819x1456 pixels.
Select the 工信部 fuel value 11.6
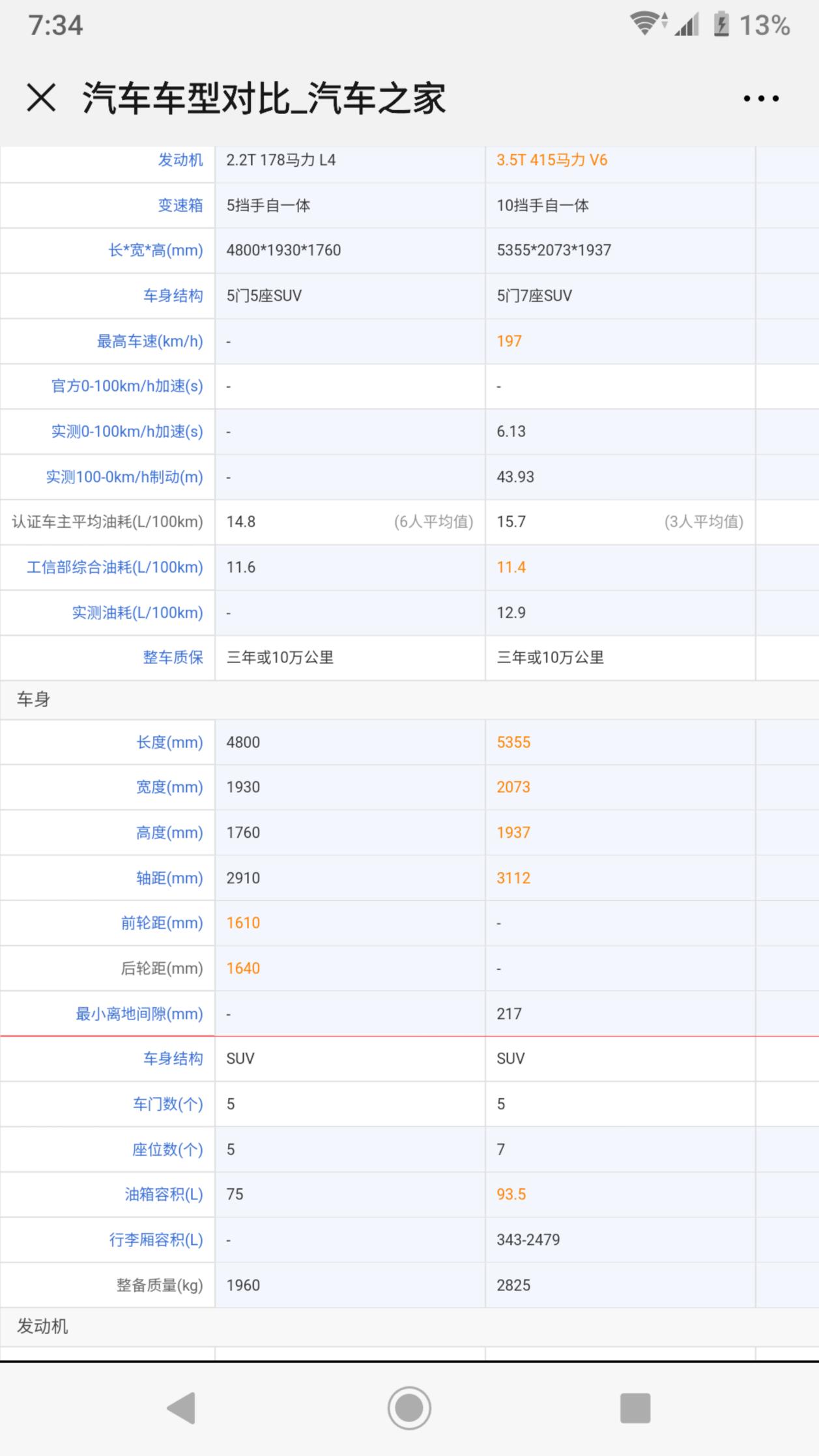tap(241, 567)
